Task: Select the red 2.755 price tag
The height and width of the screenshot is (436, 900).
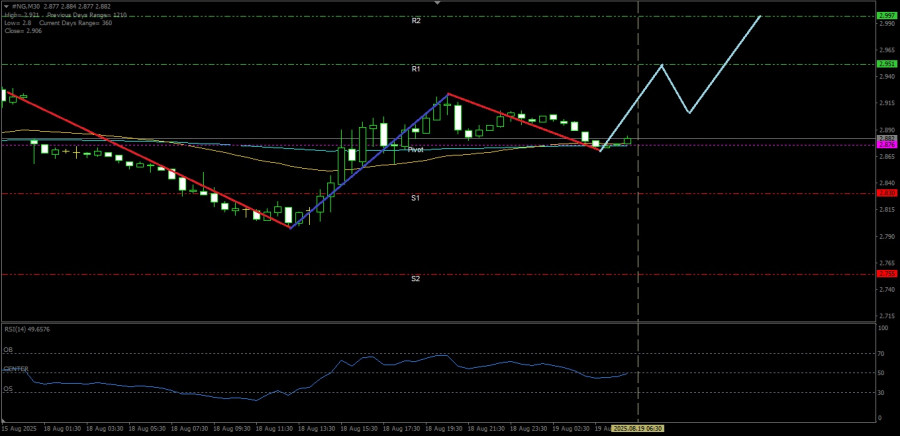Action: point(887,274)
